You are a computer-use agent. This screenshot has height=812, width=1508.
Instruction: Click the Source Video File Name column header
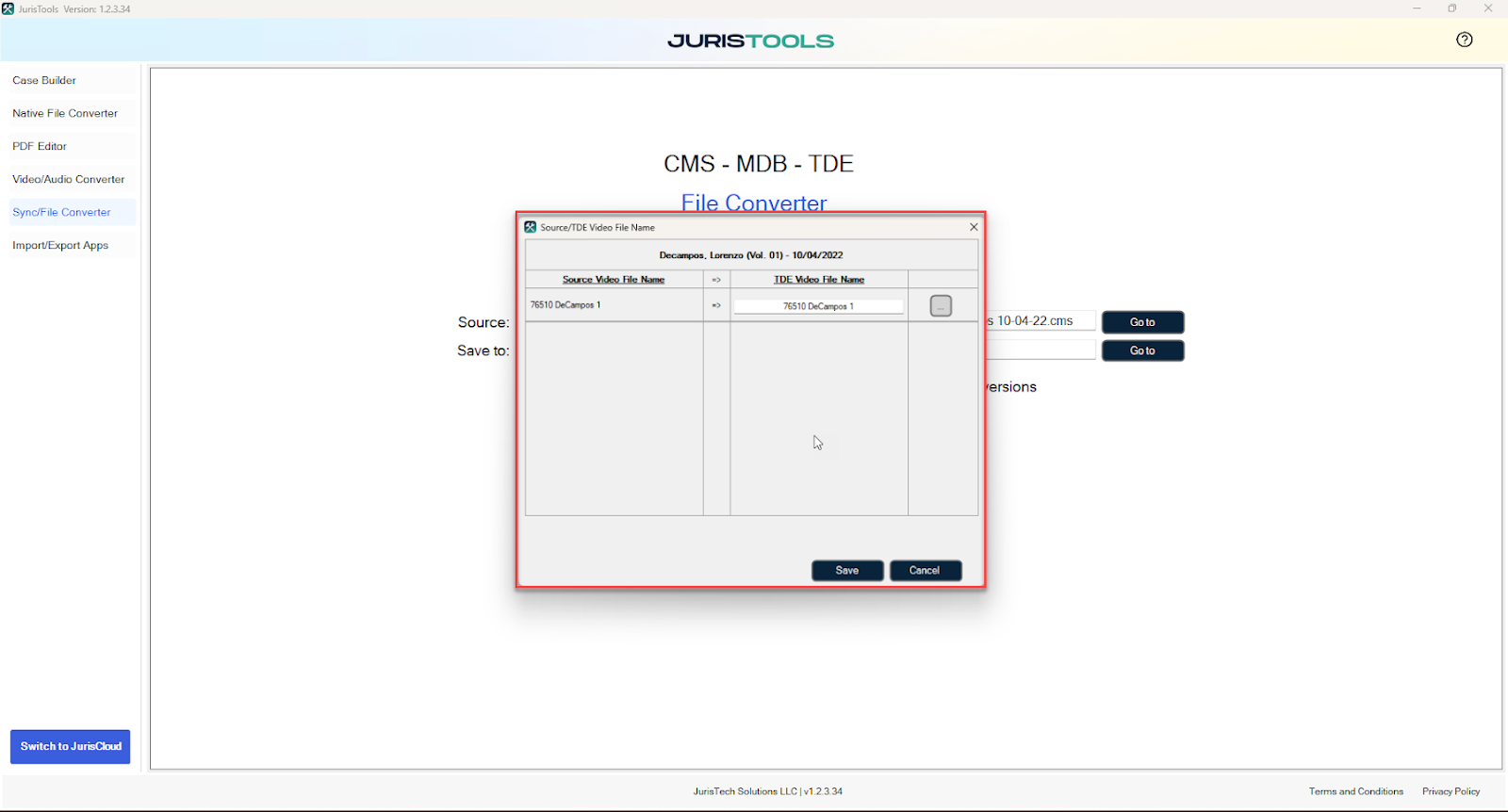point(614,280)
